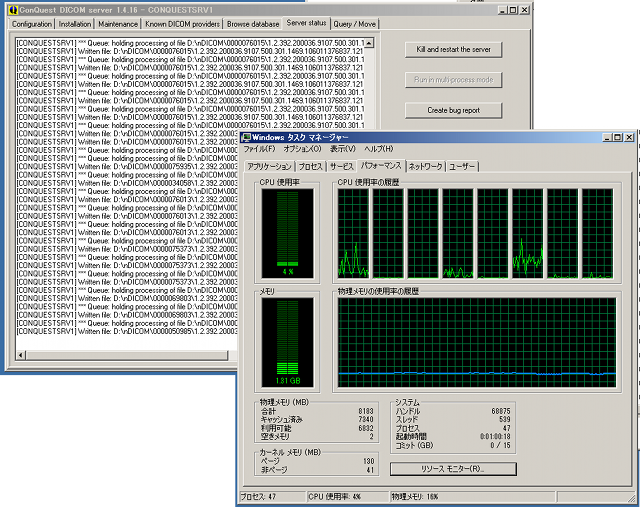This screenshot has height=507, width=640.
Task: Close the Windows Task Manager window
Action: (x=629, y=138)
